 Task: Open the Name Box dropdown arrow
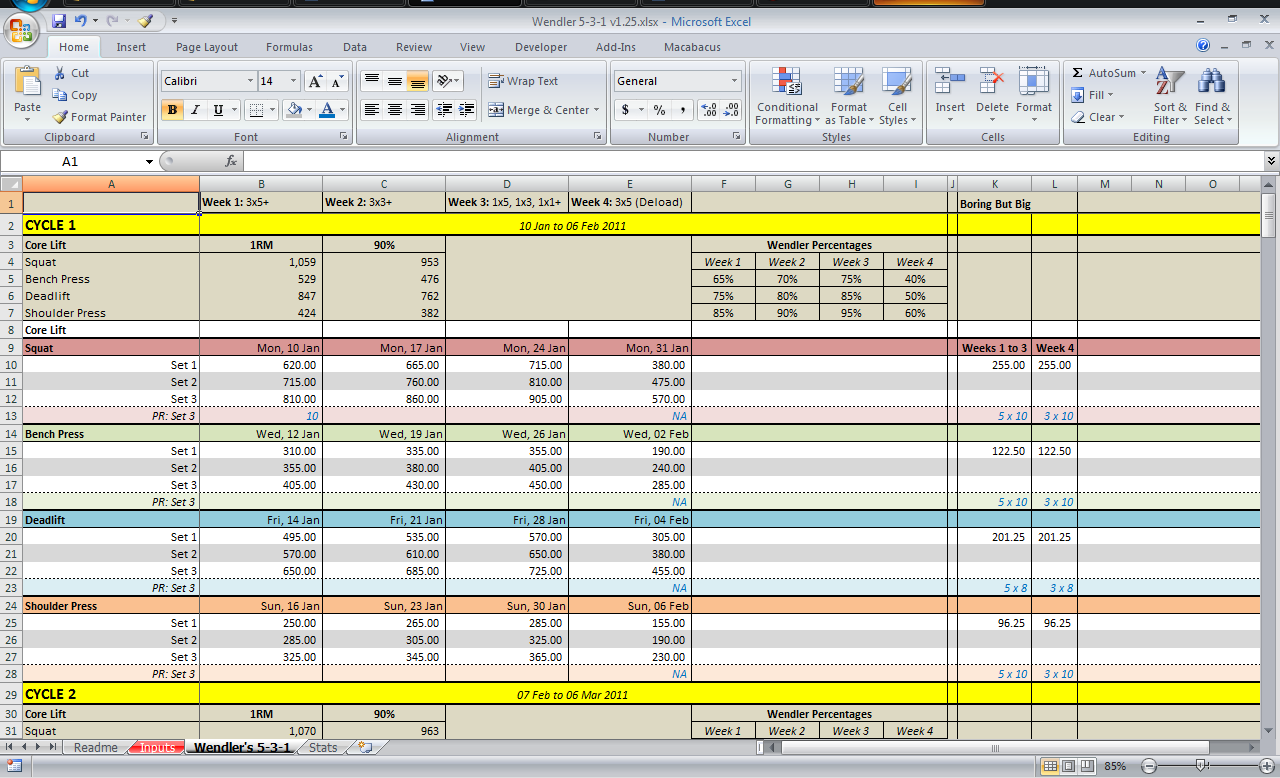[x=149, y=161]
